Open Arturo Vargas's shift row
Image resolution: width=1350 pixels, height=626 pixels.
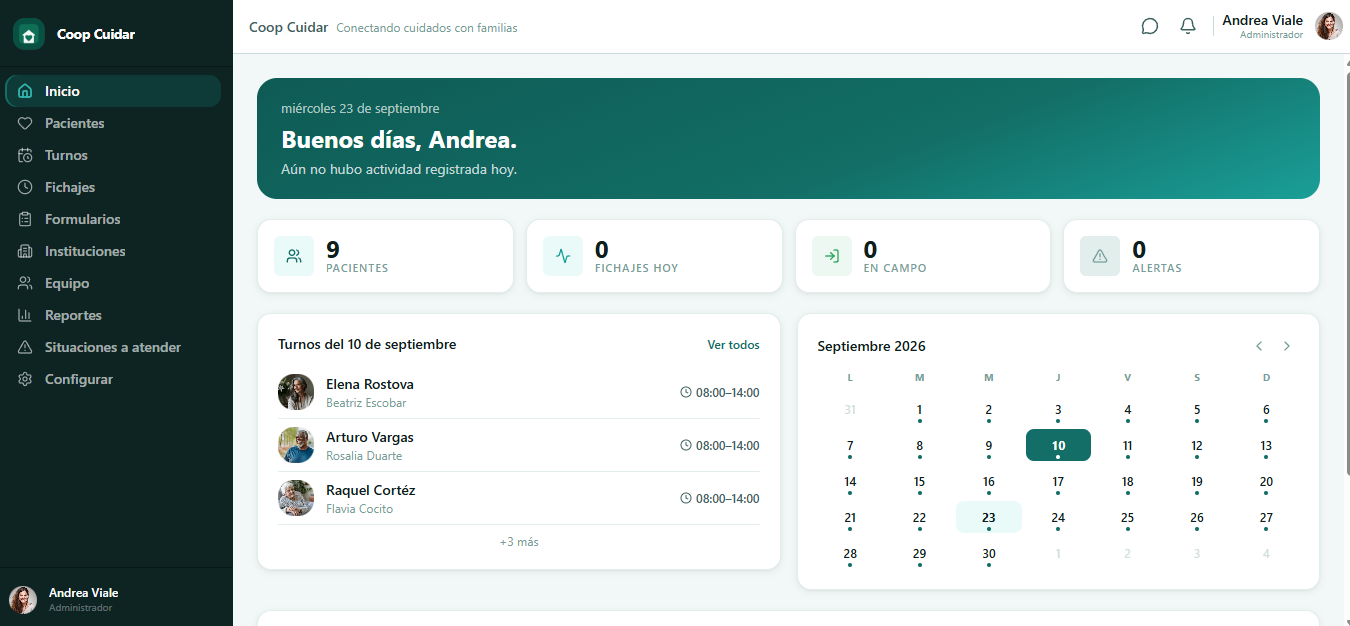519,445
